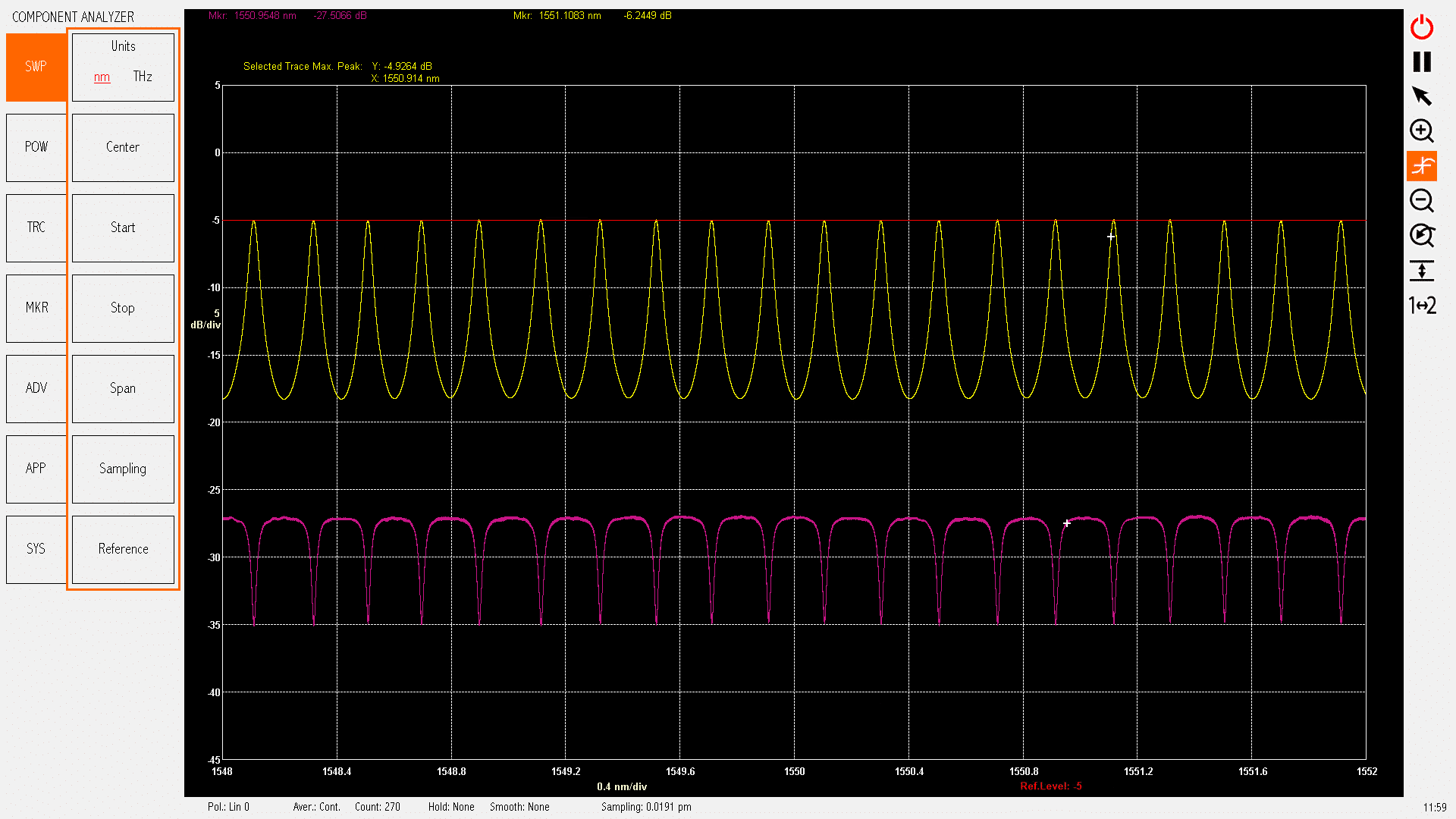Click the vertical auto-scale icon

[x=1421, y=271]
